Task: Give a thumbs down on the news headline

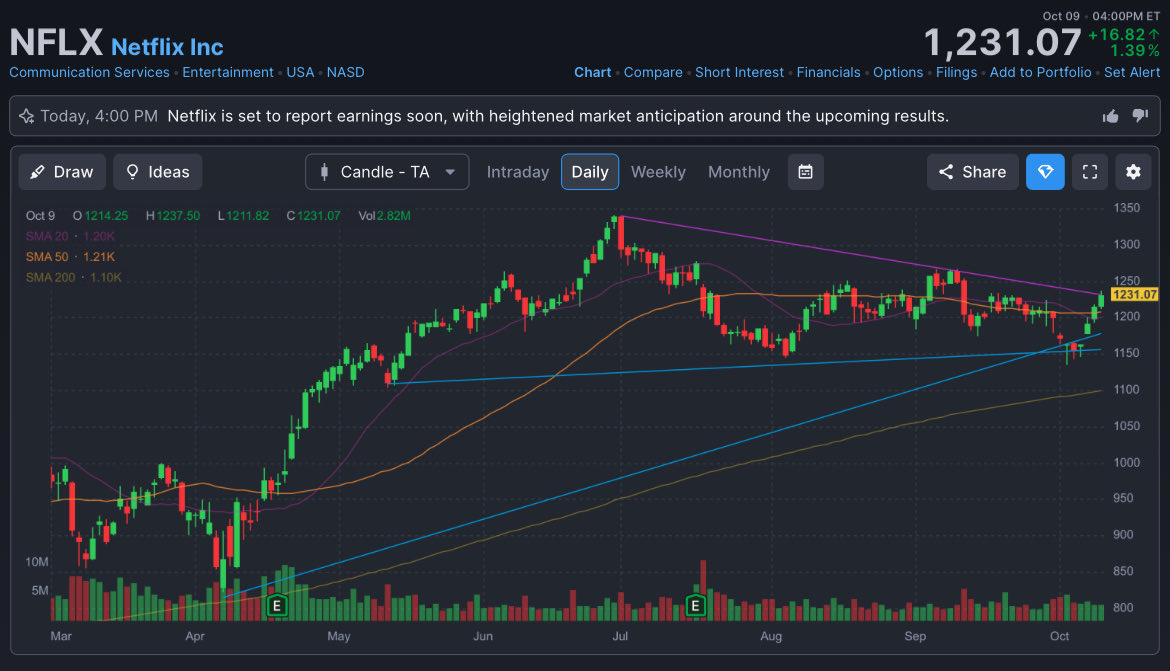Action: coord(1140,115)
